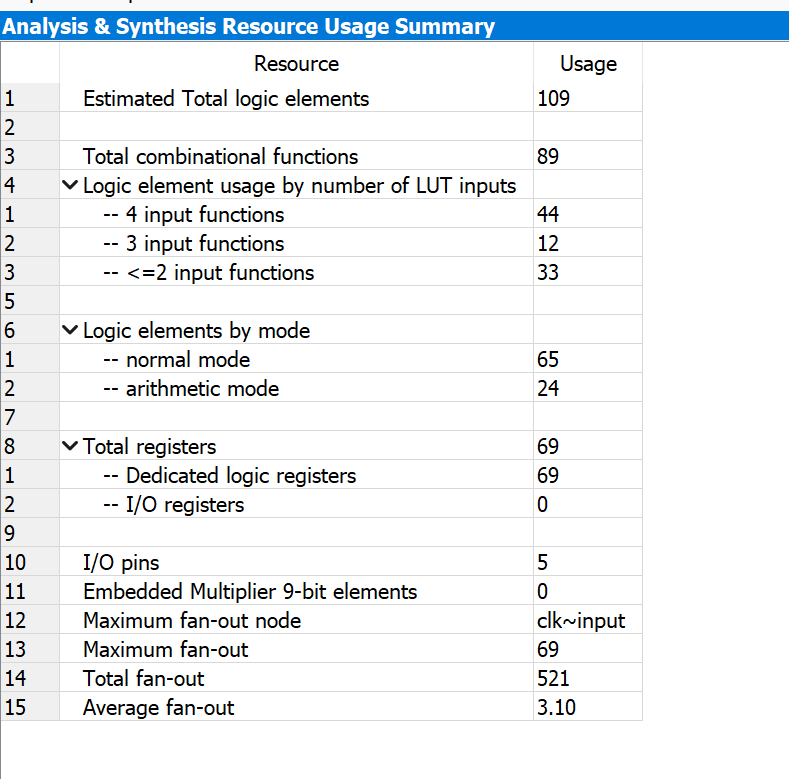Select usage value 24
This screenshot has width=789, height=779.
(x=547, y=388)
